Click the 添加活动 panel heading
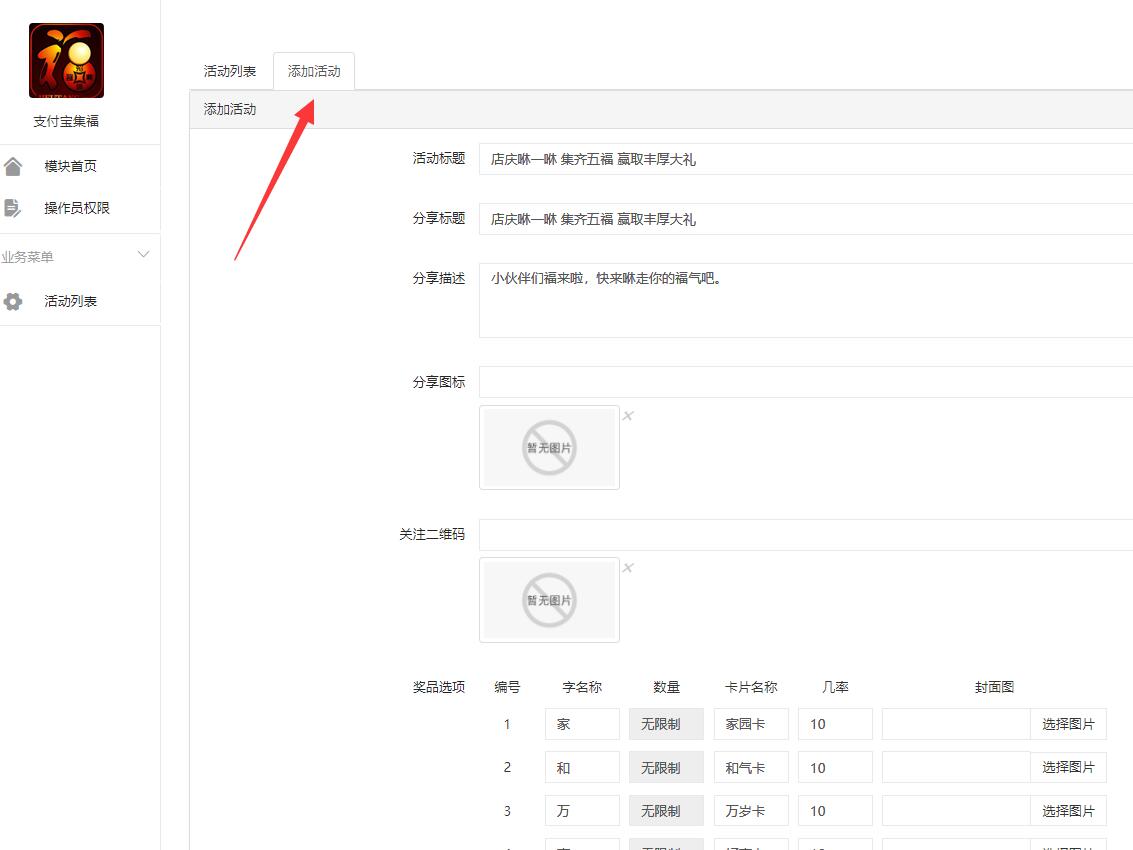This screenshot has width=1133, height=850. pyautogui.click(x=230, y=109)
